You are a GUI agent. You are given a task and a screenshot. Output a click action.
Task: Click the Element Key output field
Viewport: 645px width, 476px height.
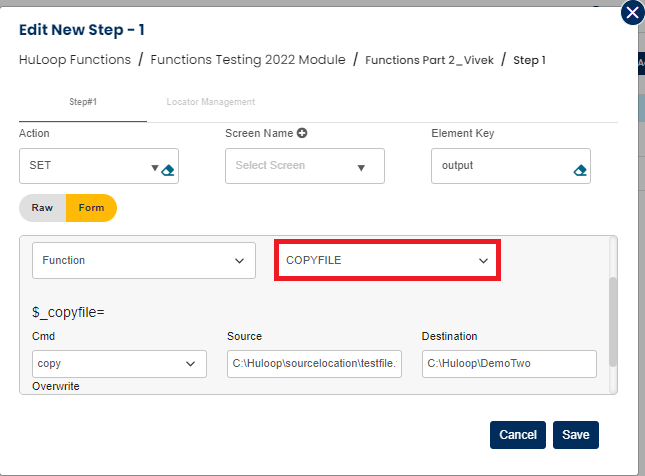tap(500, 166)
